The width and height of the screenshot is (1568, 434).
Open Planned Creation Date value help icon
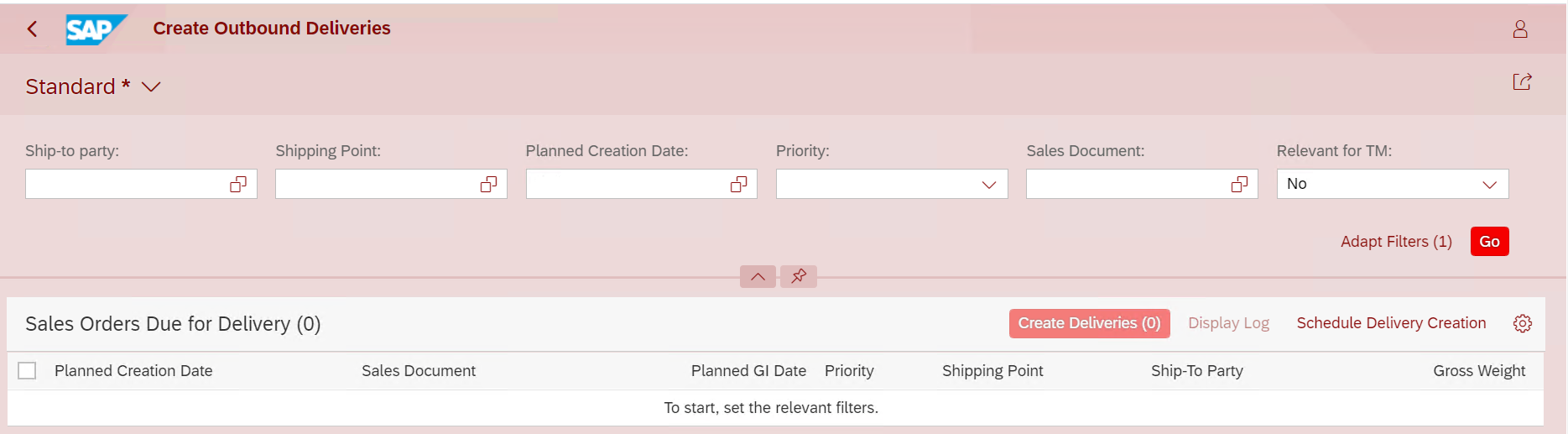coord(738,184)
